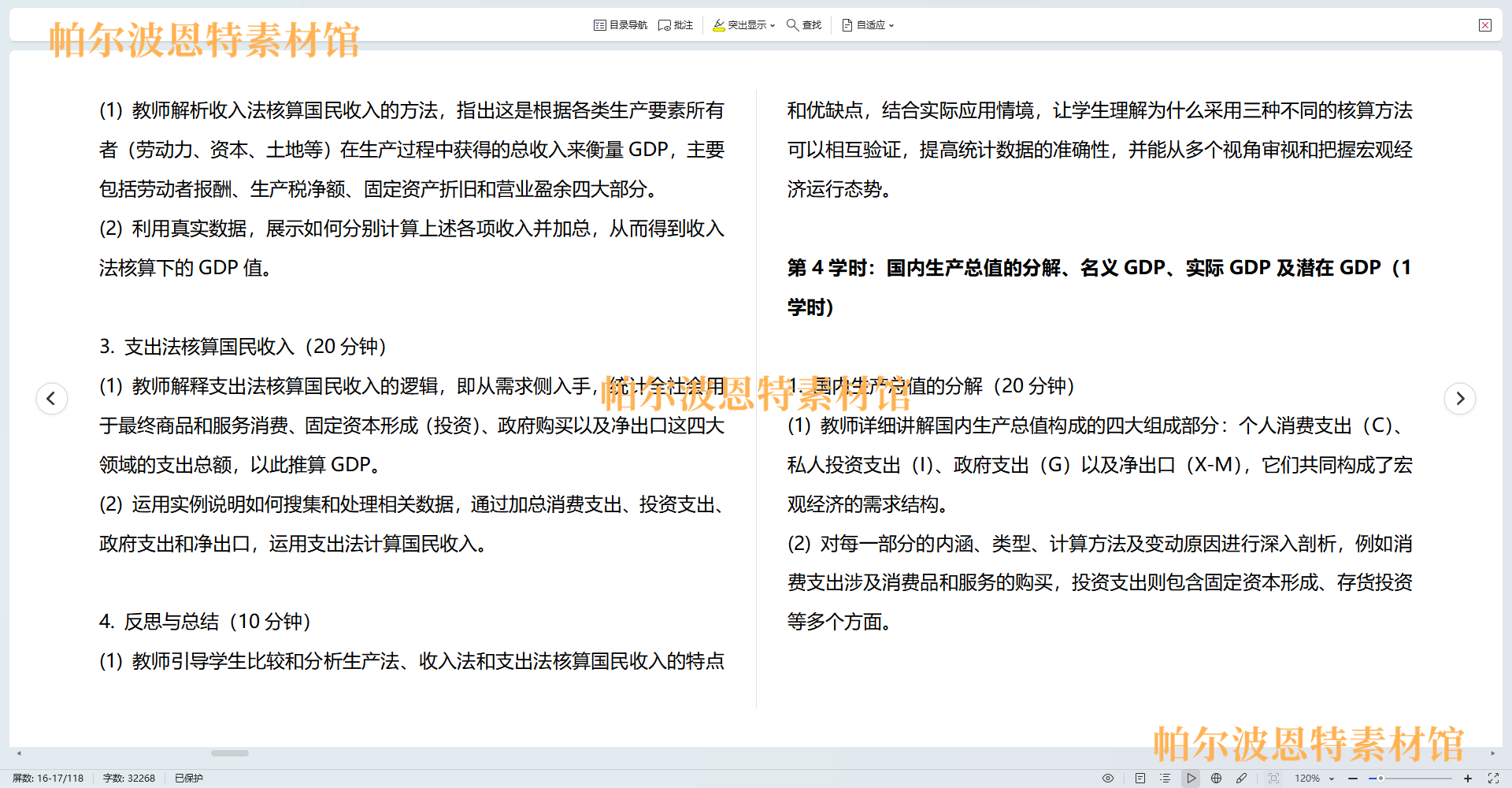
Task: Click bold heading 第 4 学时：国内生产总值的分解
Action: point(1099,288)
